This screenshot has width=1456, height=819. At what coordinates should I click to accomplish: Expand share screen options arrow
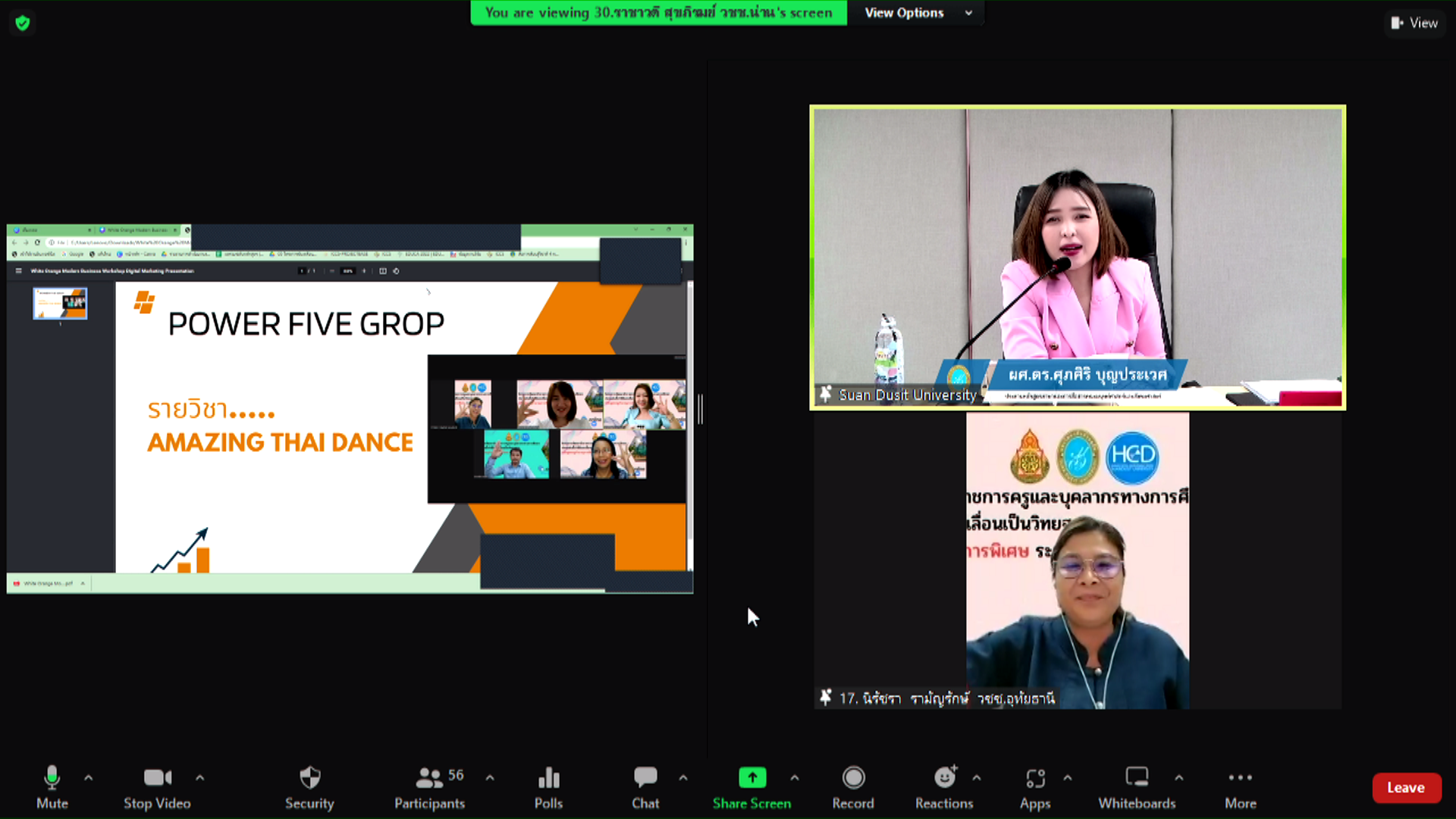coord(794,777)
